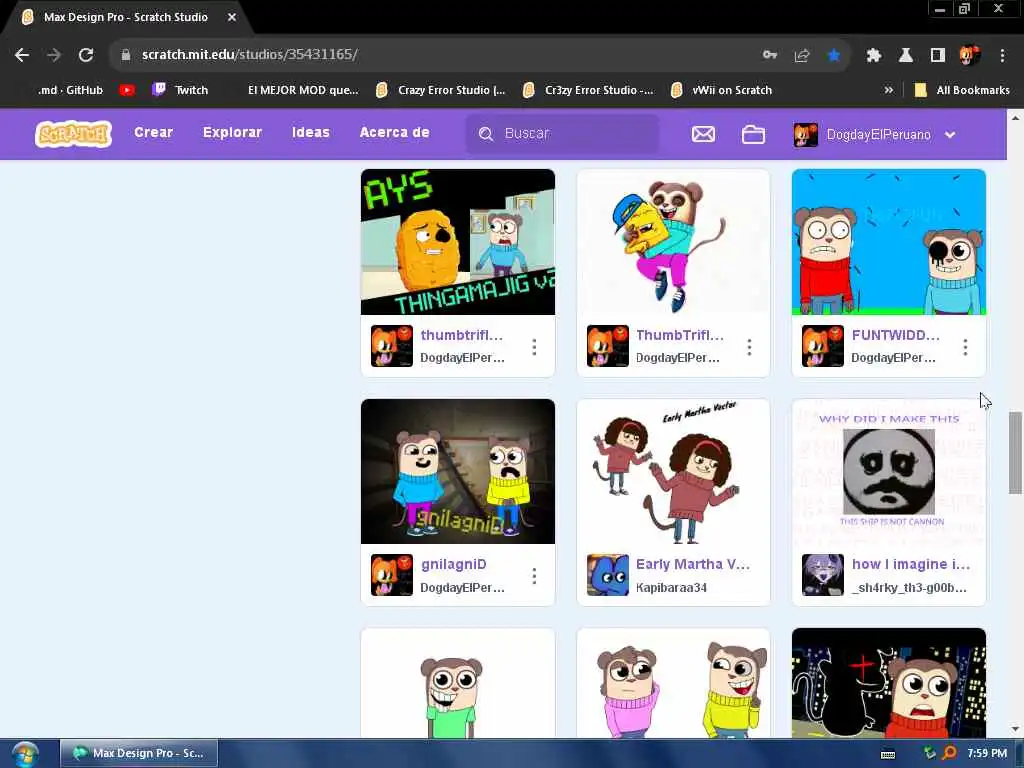Click the Scratch logo
Screen dimensions: 1024x768
tap(73, 134)
